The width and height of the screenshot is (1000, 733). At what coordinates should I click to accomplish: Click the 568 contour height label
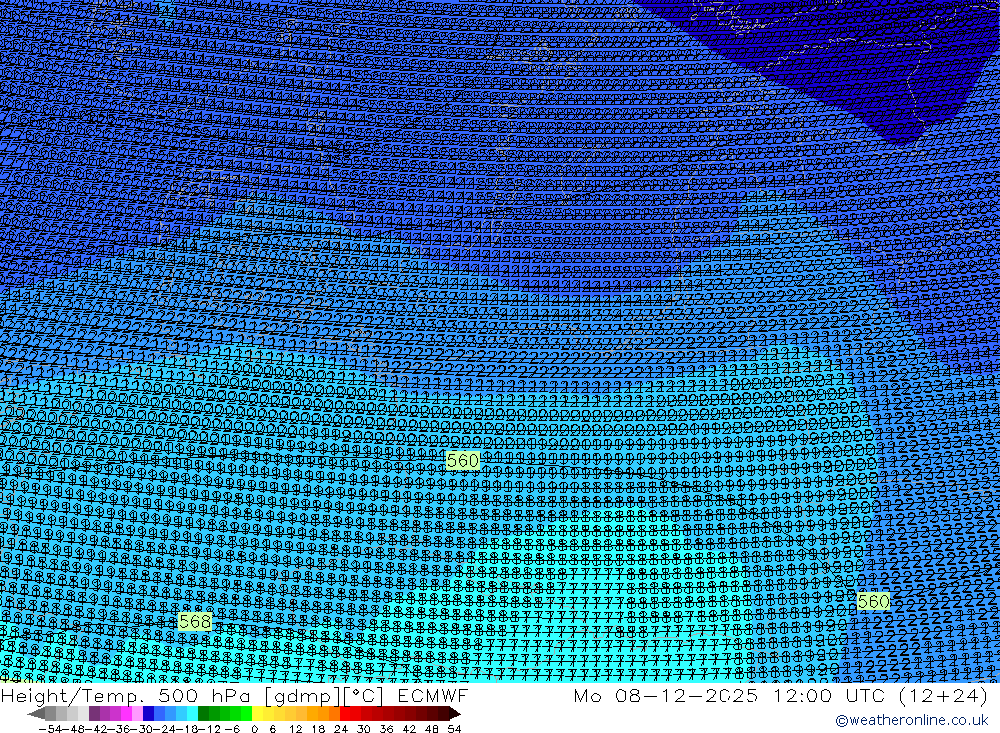pyautogui.click(x=195, y=621)
